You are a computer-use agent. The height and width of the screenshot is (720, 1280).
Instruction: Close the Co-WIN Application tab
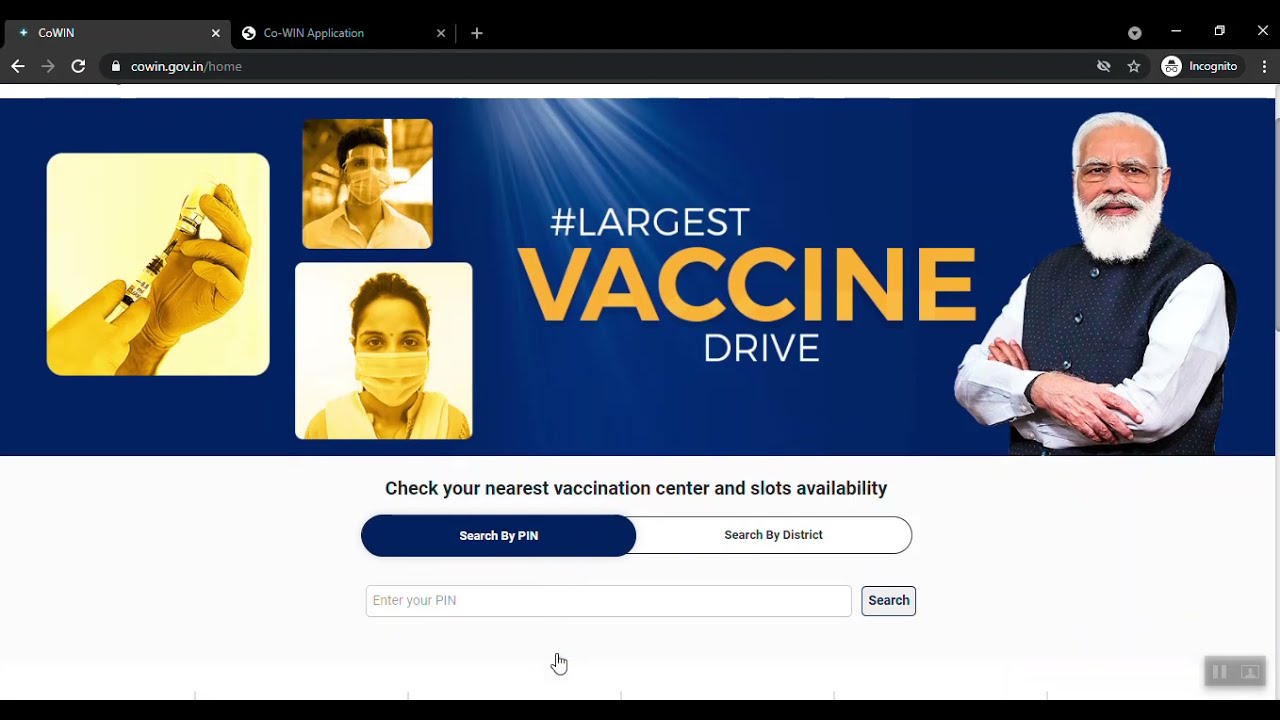pyautogui.click(x=441, y=33)
